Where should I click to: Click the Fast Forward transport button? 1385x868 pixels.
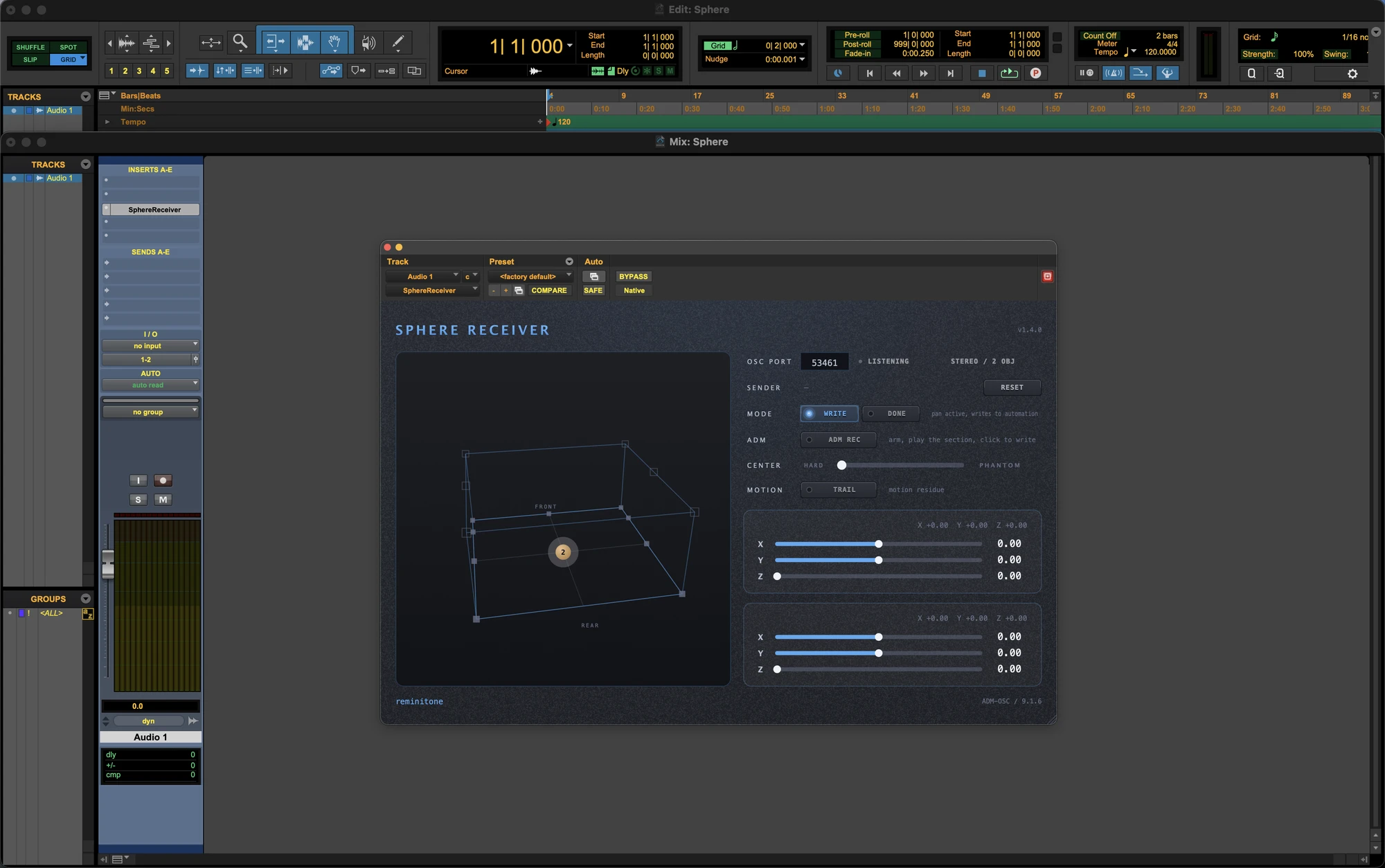923,73
